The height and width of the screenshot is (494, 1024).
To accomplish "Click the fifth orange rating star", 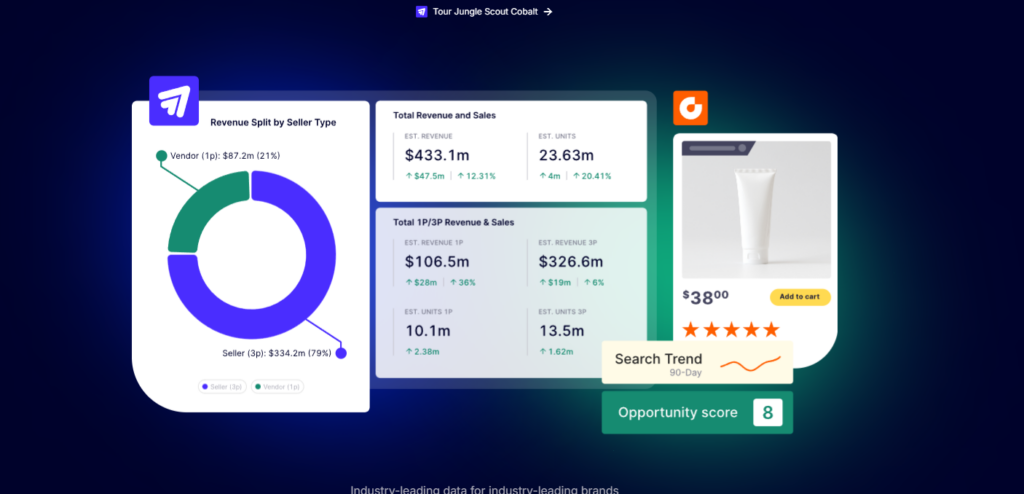I will pyautogui.click(x=771, y=329).
